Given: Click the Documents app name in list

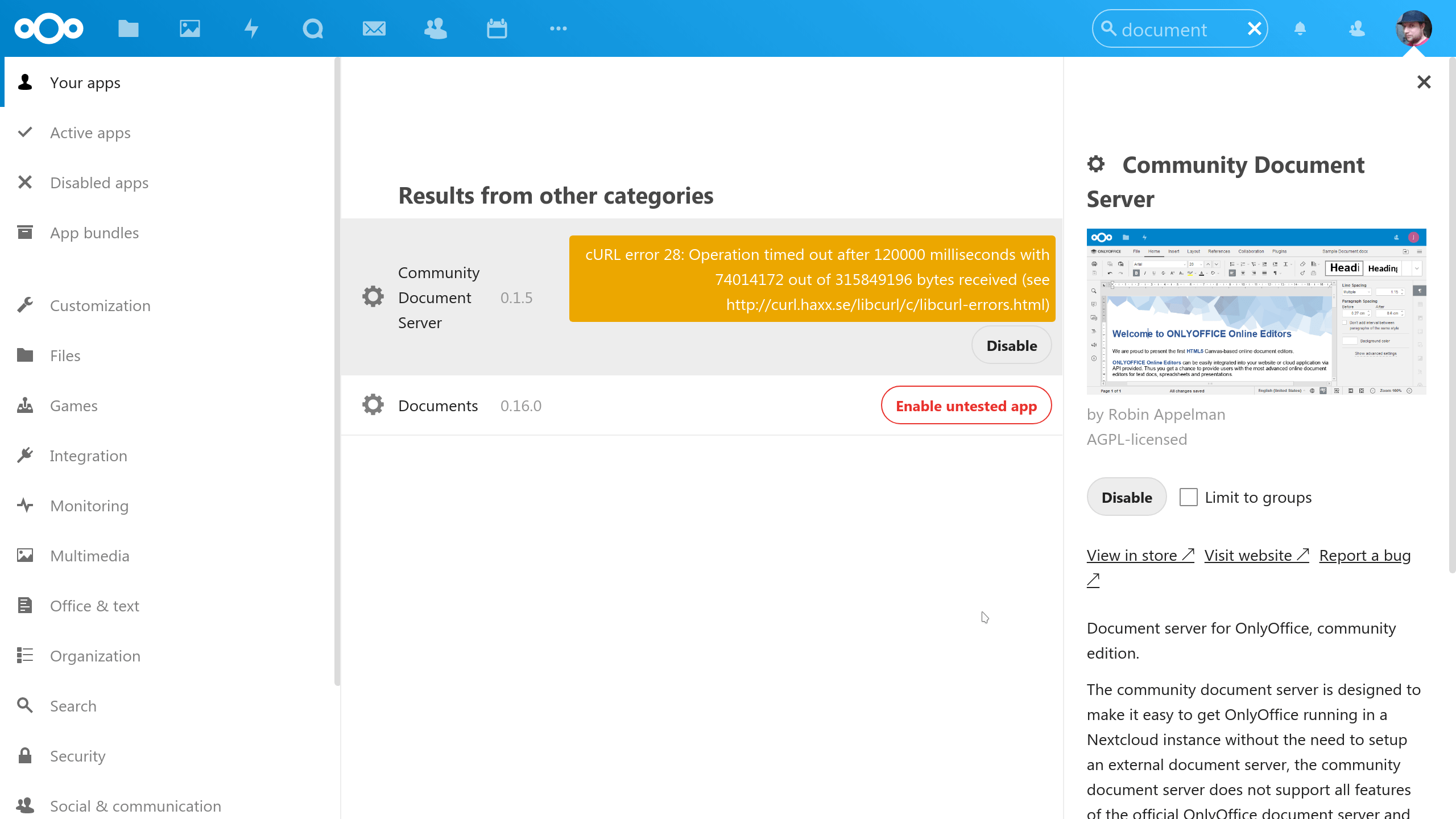Looking at the screenshot, I should [x=438, y=406].
